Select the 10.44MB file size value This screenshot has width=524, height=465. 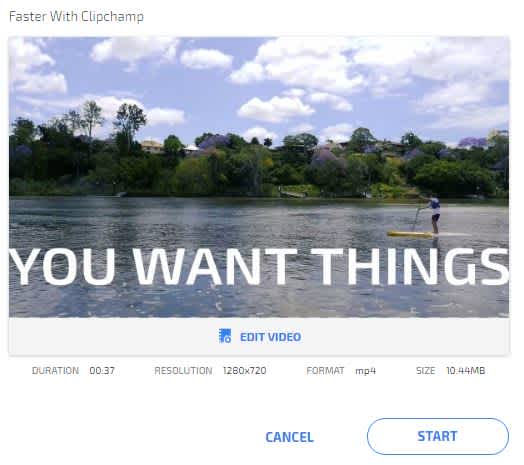[x=466, y=370]
